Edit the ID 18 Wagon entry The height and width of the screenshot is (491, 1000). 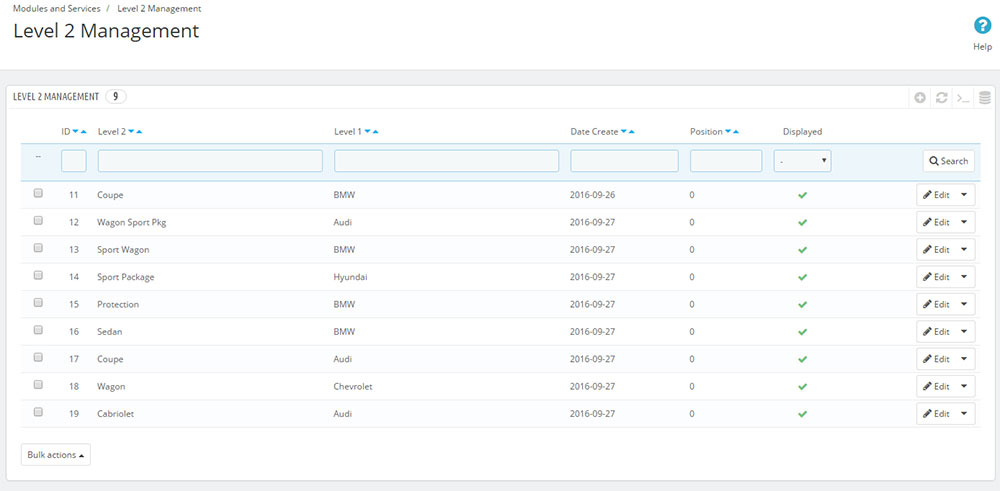pos(936,387)
